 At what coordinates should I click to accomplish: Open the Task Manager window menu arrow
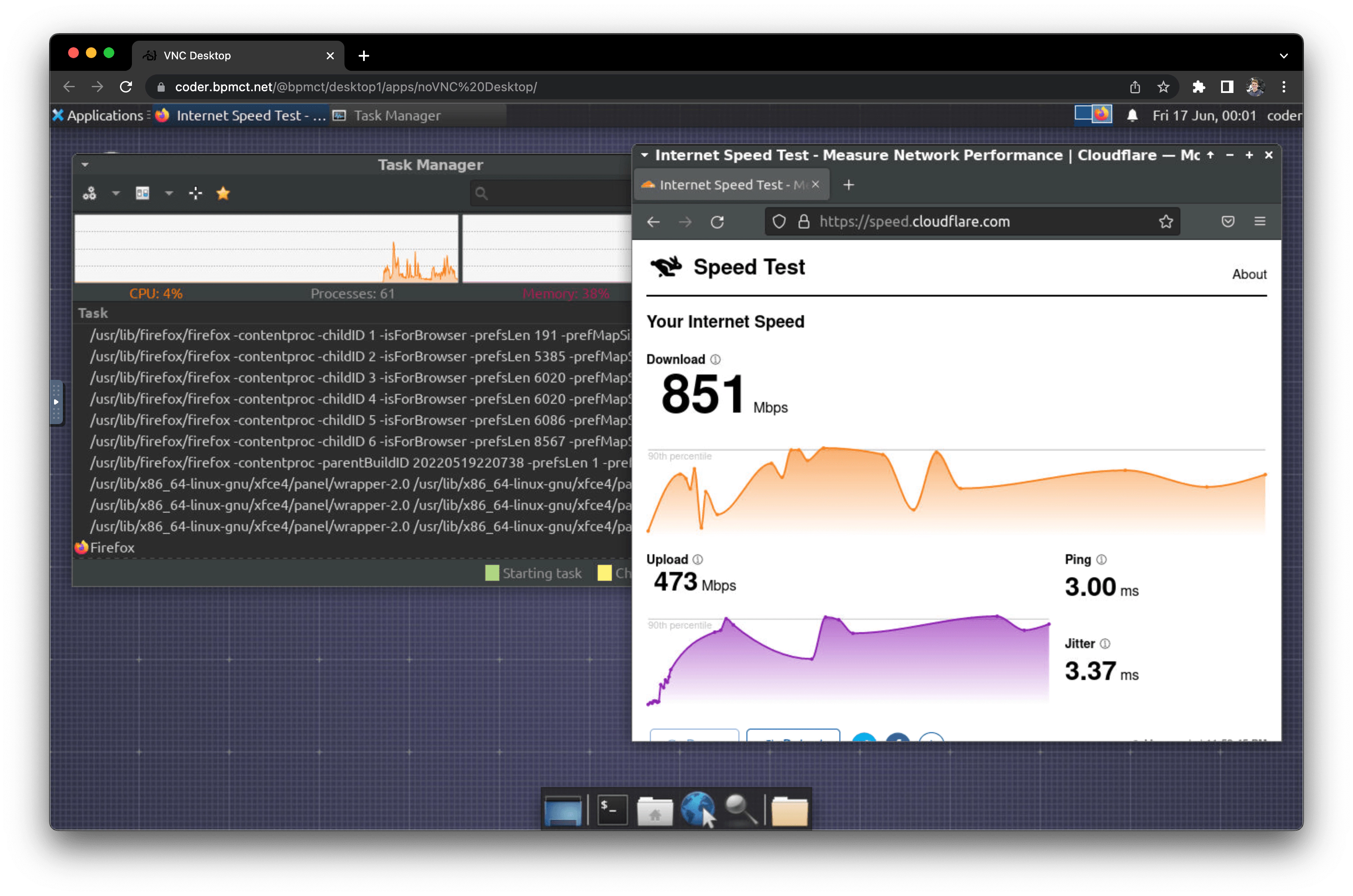pos(85,165)
